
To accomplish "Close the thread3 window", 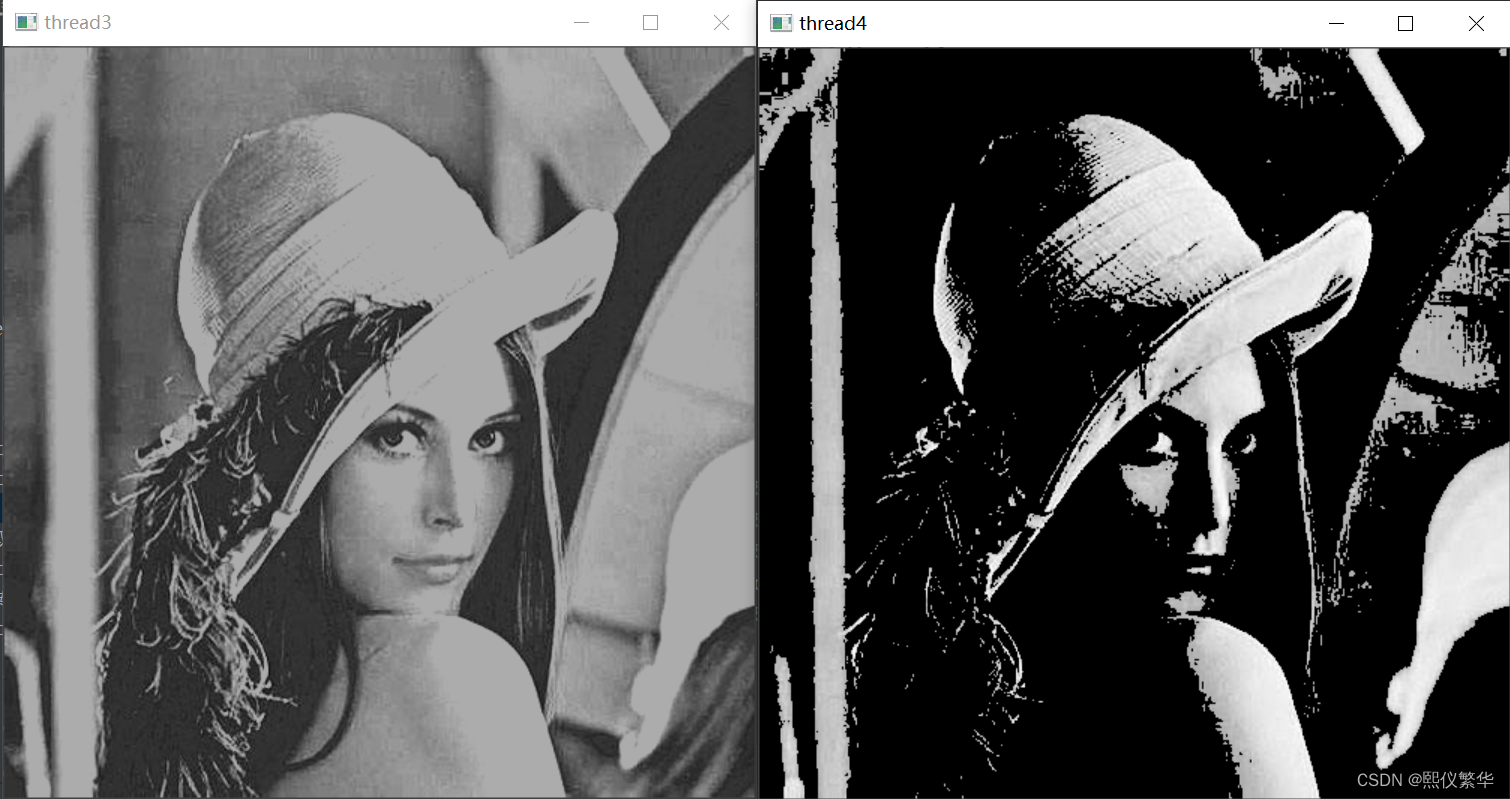I will [x=721, y=23].
